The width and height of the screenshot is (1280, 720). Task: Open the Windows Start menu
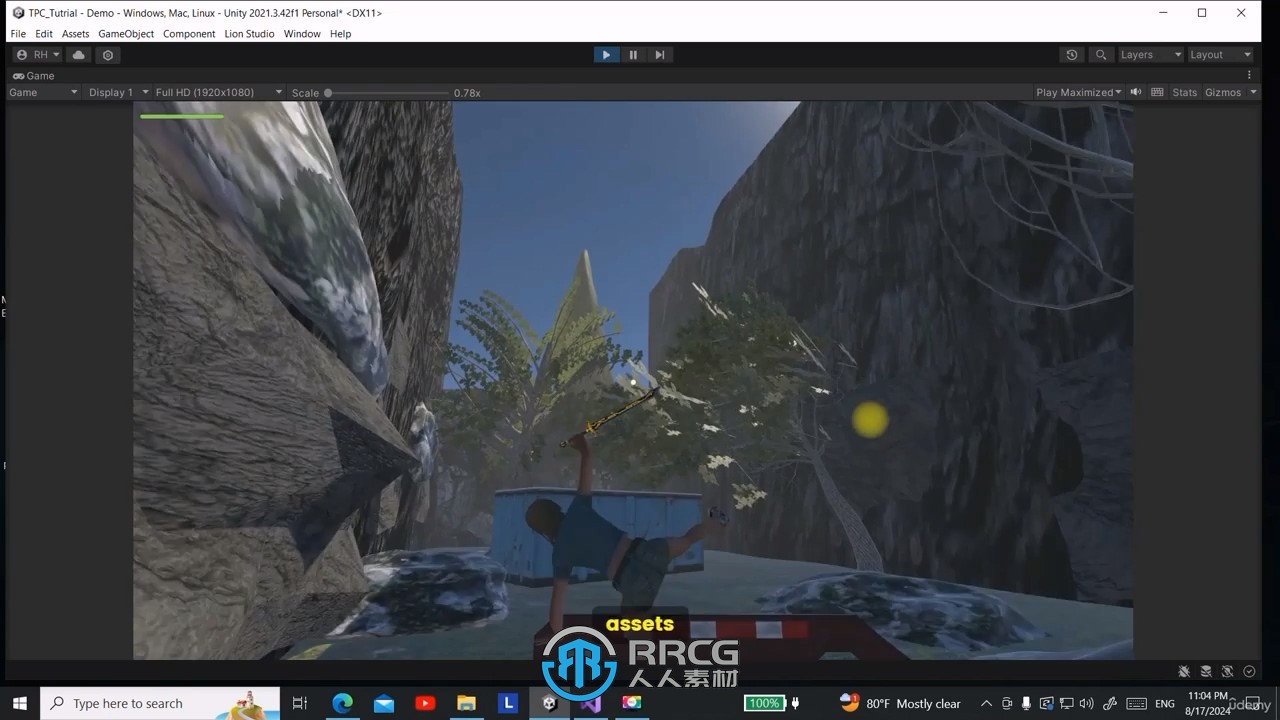tap(19, 703)
